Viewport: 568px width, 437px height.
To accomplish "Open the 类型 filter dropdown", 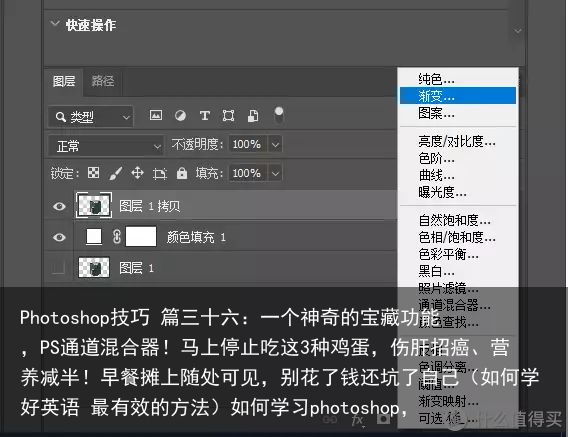I will tap(91, 117).
